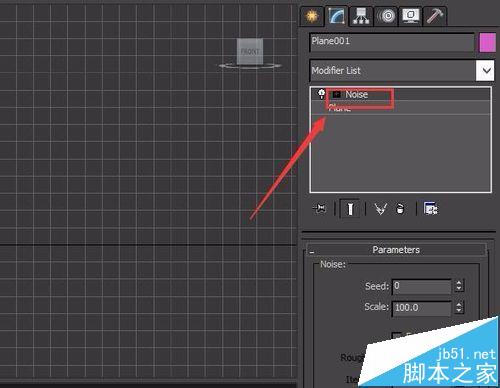Open the Modifier List dropdown
Image resolution: width=500 pixels, height=388 pixels.
(x=402, y=70)
